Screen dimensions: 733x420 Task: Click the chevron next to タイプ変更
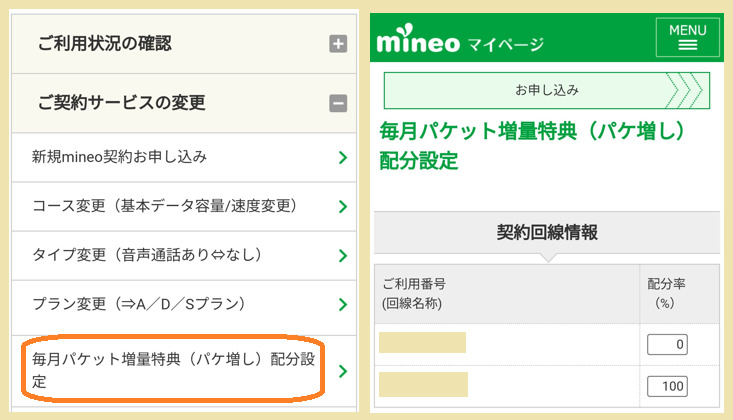[x=342, y=255]
